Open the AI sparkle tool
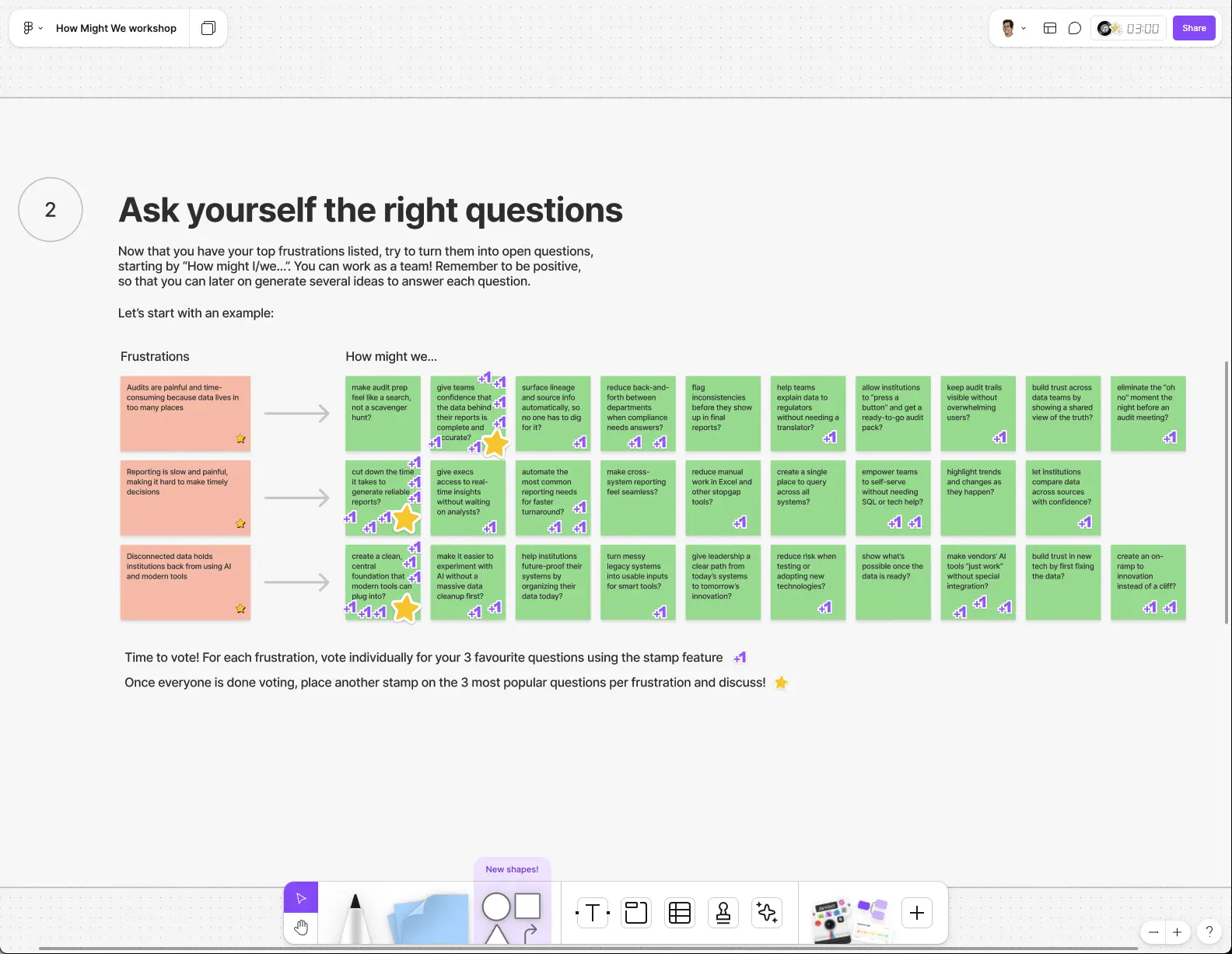The width and height of the screenshot is (1232, 954). (x=767, y=913)
